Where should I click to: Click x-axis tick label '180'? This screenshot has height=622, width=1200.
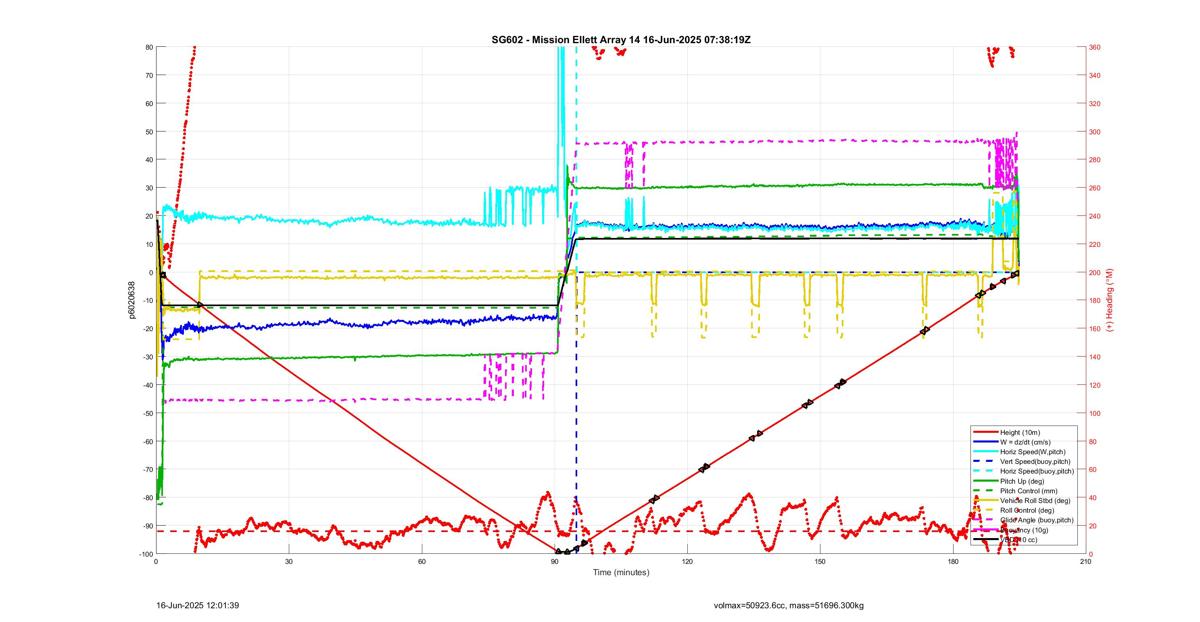953,562
